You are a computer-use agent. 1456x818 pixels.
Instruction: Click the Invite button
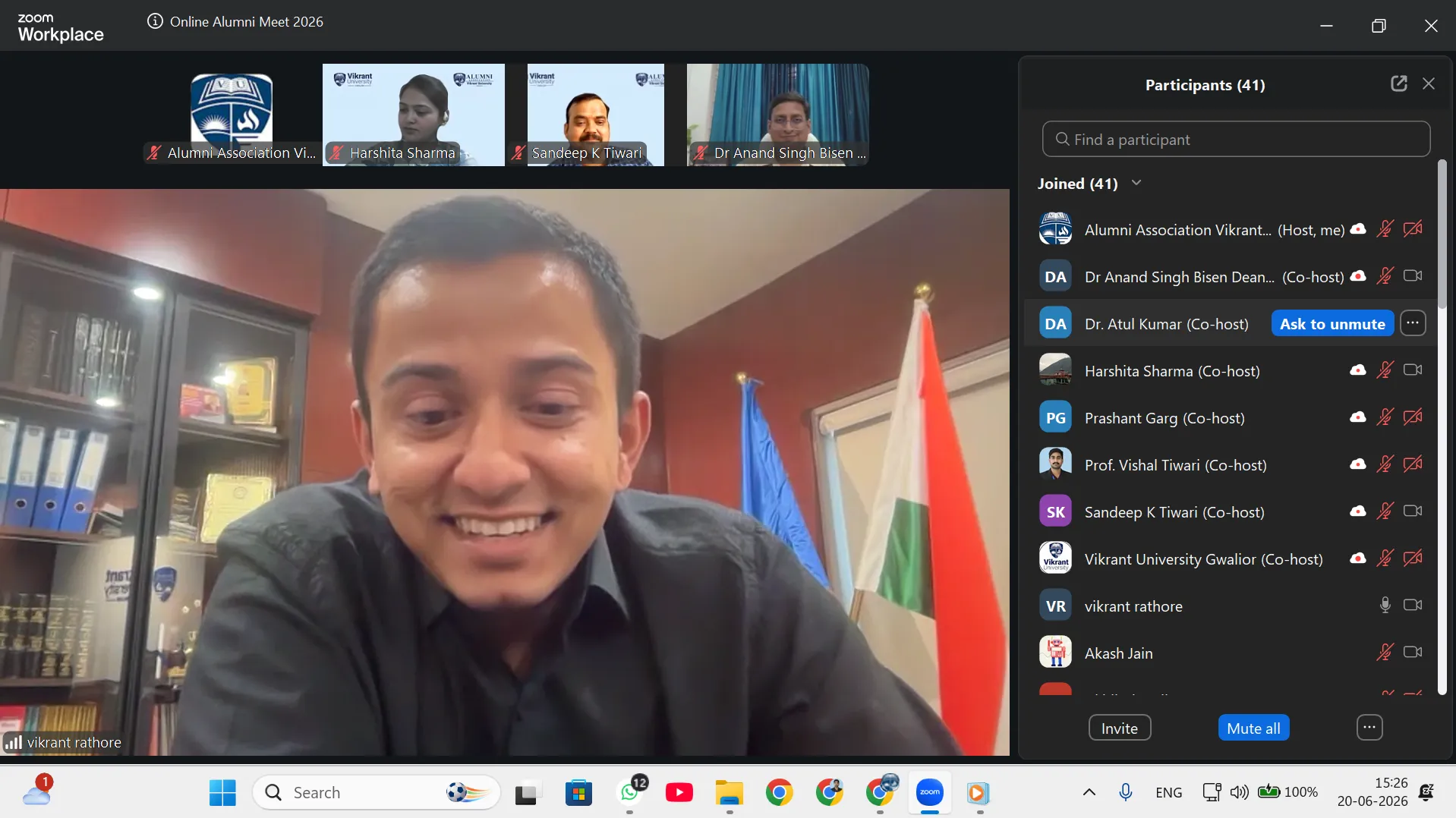(x=1120, y=728)
